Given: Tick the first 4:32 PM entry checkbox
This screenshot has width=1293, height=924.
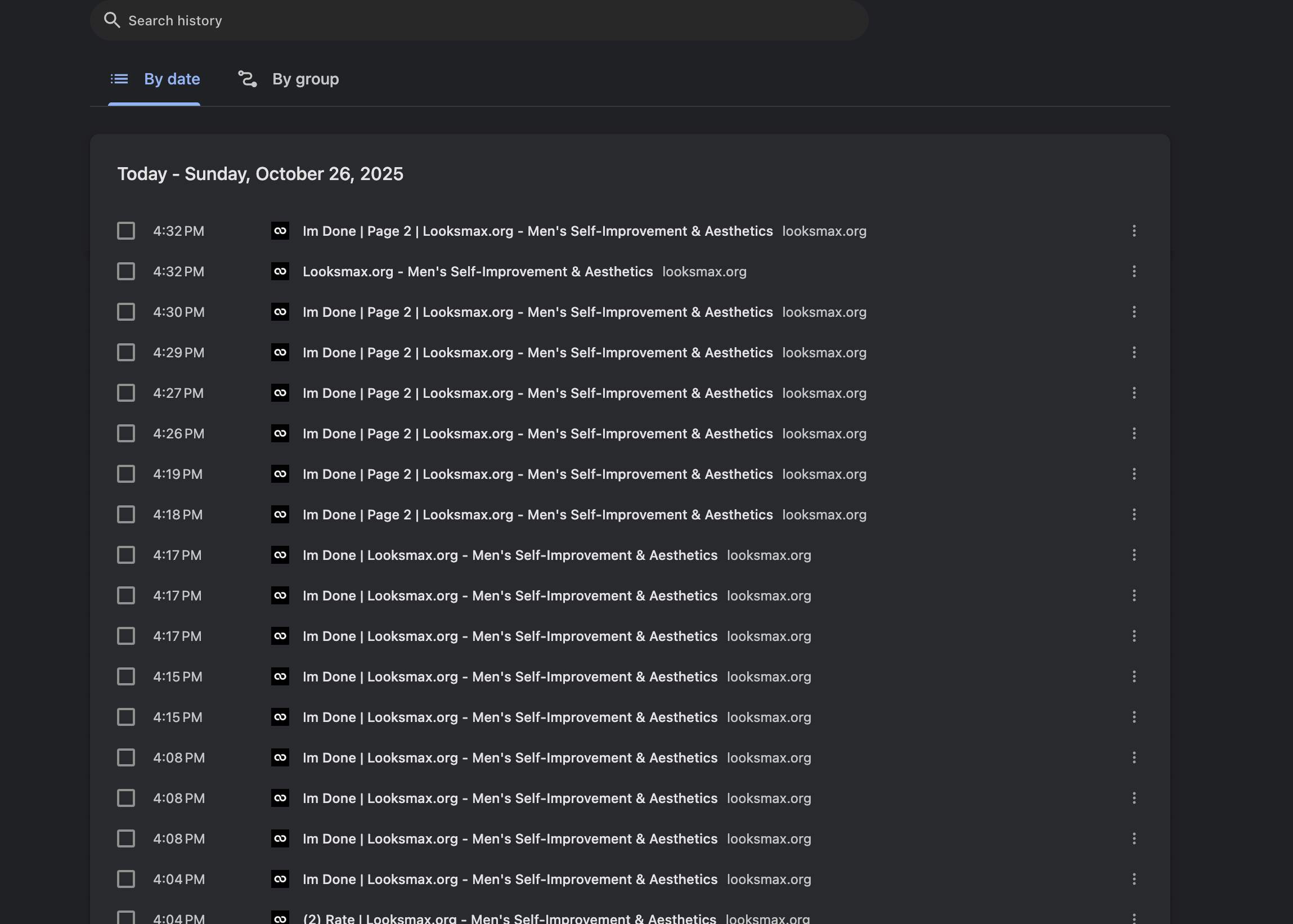Looking at the screenshot, I should tap(125, 231).
